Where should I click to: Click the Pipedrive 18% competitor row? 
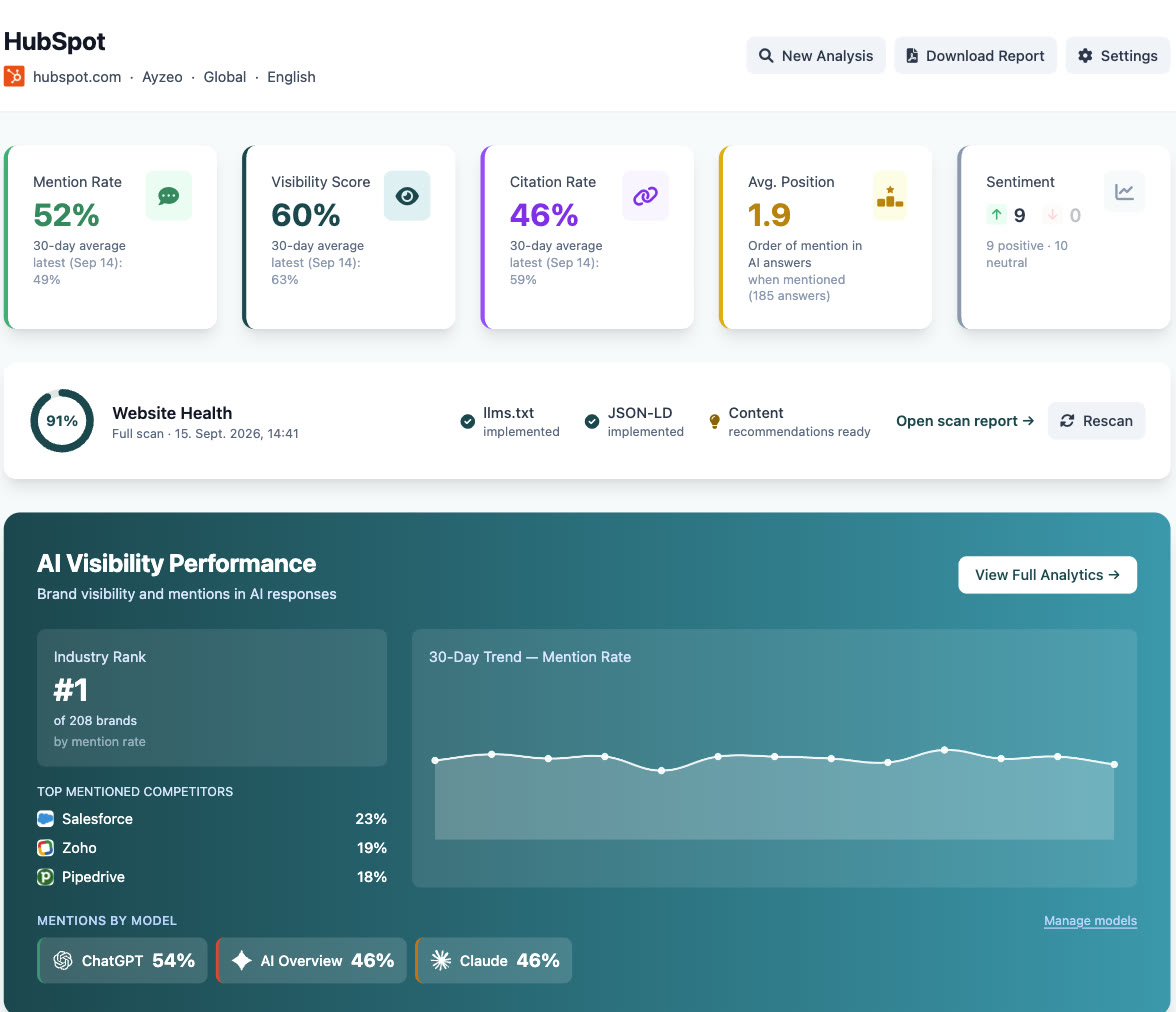pos(212,877)
